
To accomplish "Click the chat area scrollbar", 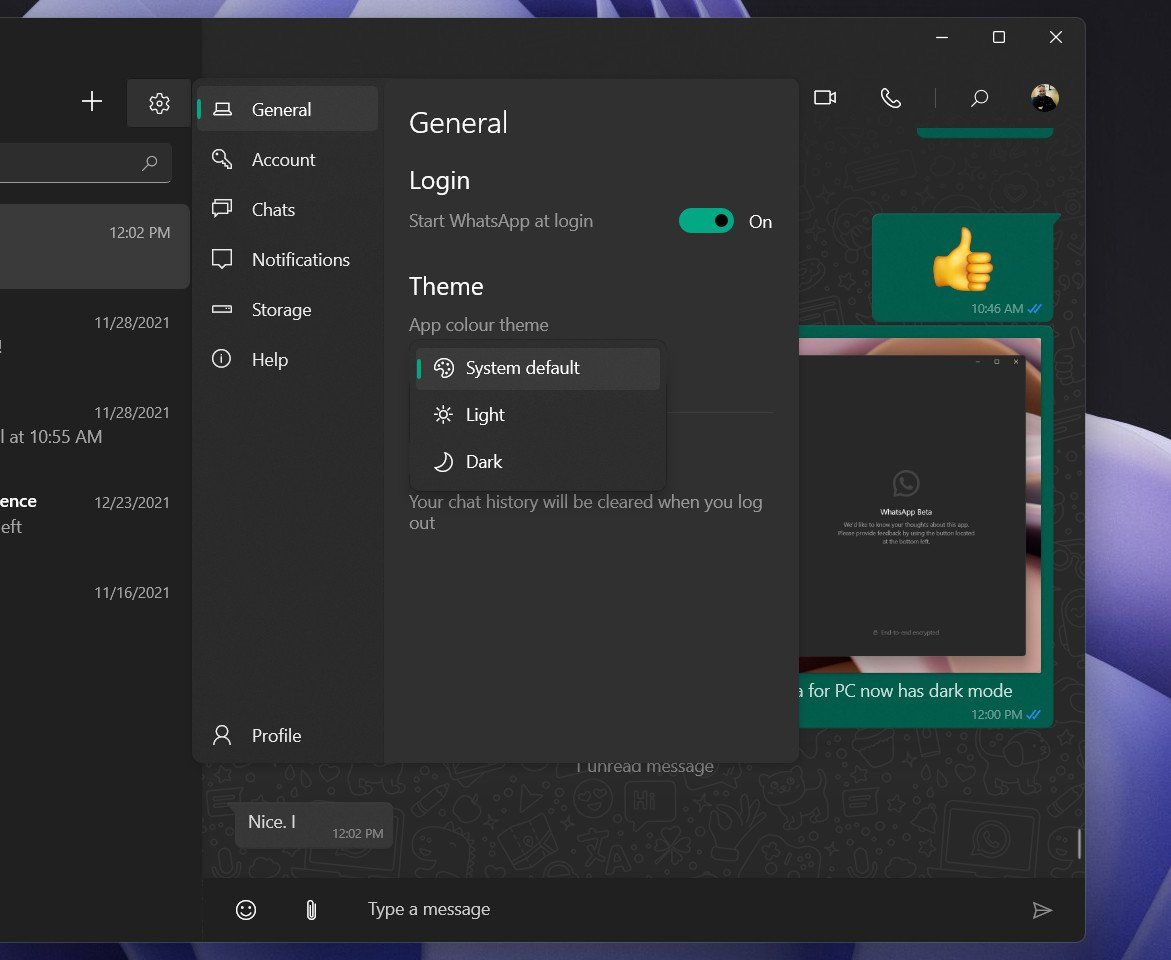I will click(x=1079, y=843).
